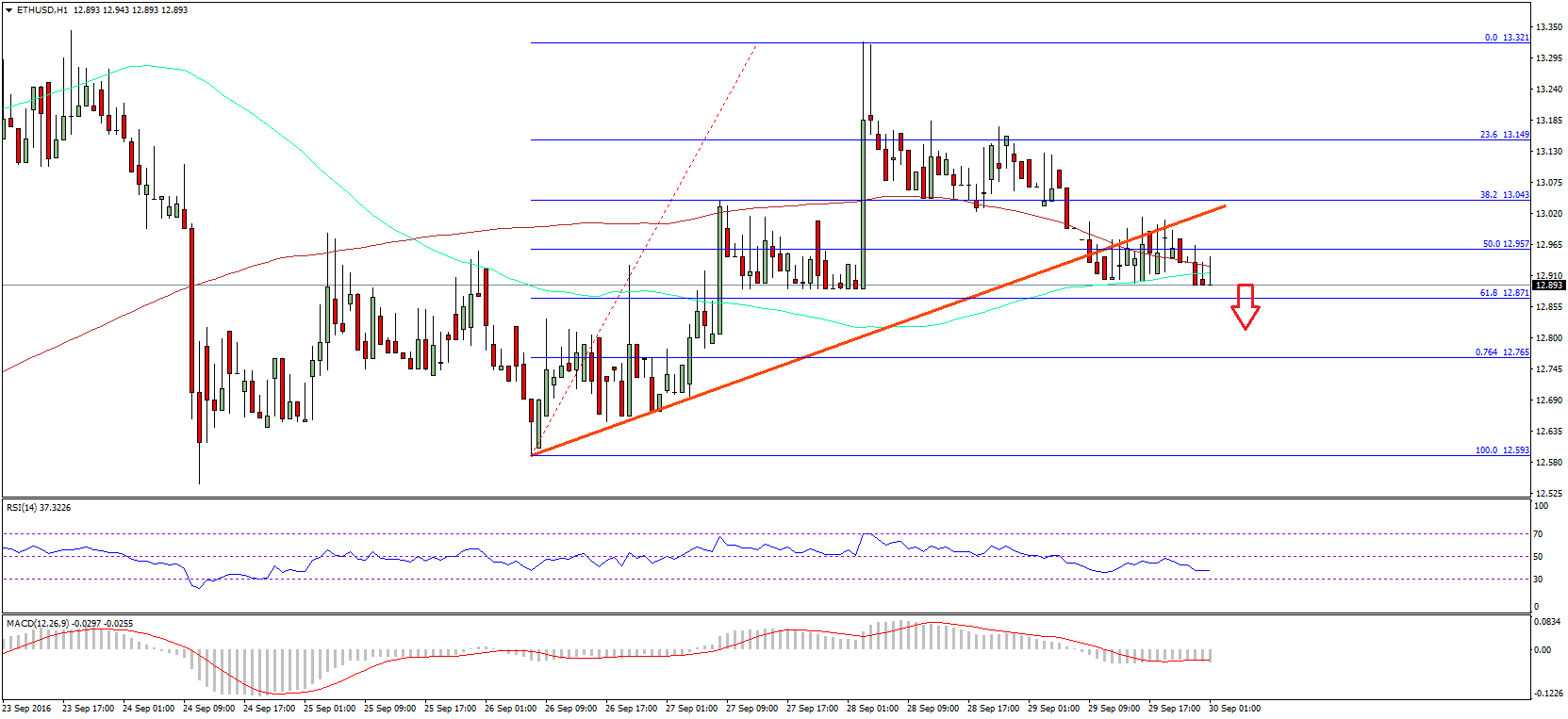
Task: Click price axis value 12.965
Action: tap(1549, 245)
